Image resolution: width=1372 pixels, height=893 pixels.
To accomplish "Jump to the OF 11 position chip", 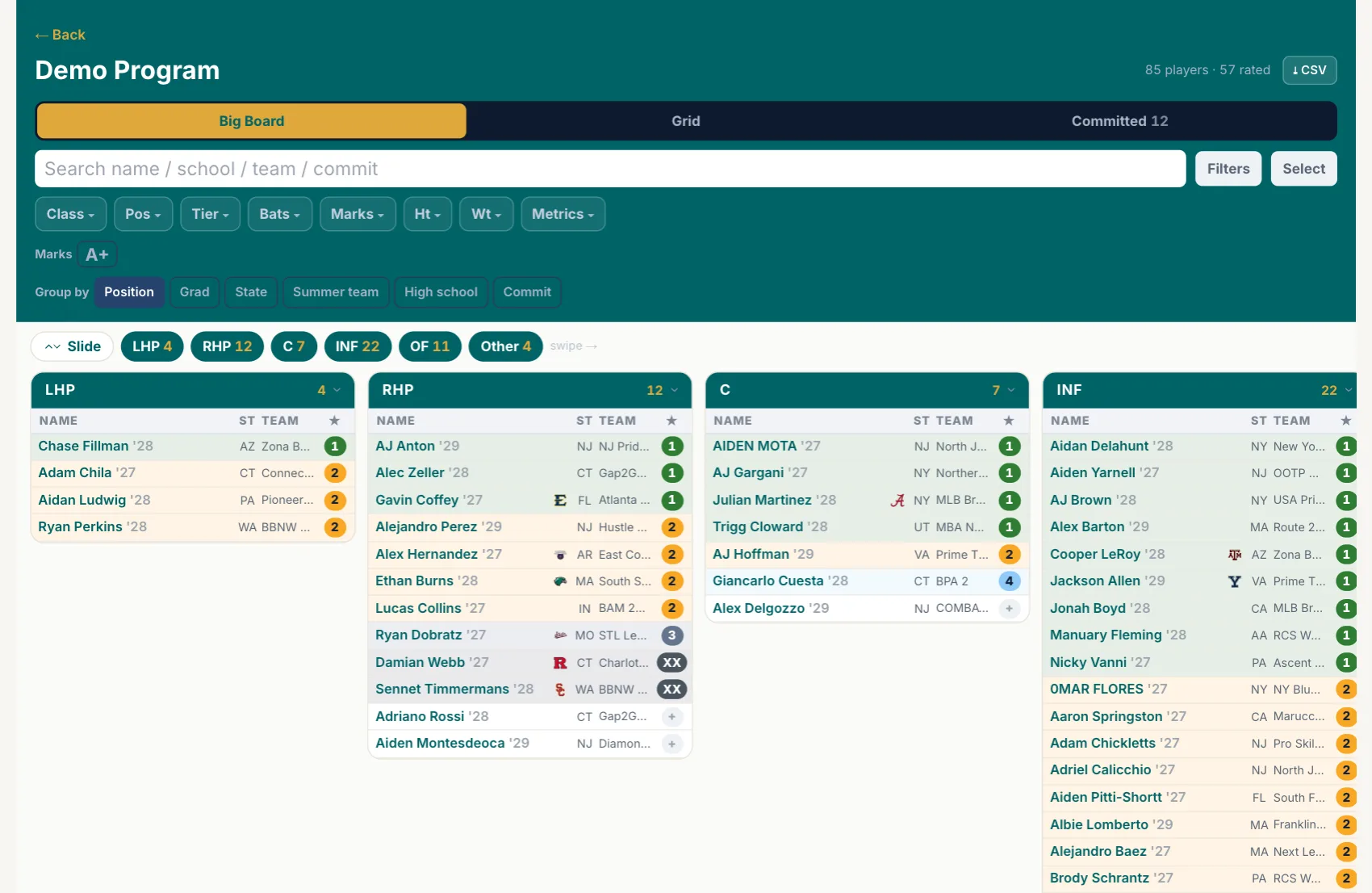I will pyautogui.click(x=430, y=346).
